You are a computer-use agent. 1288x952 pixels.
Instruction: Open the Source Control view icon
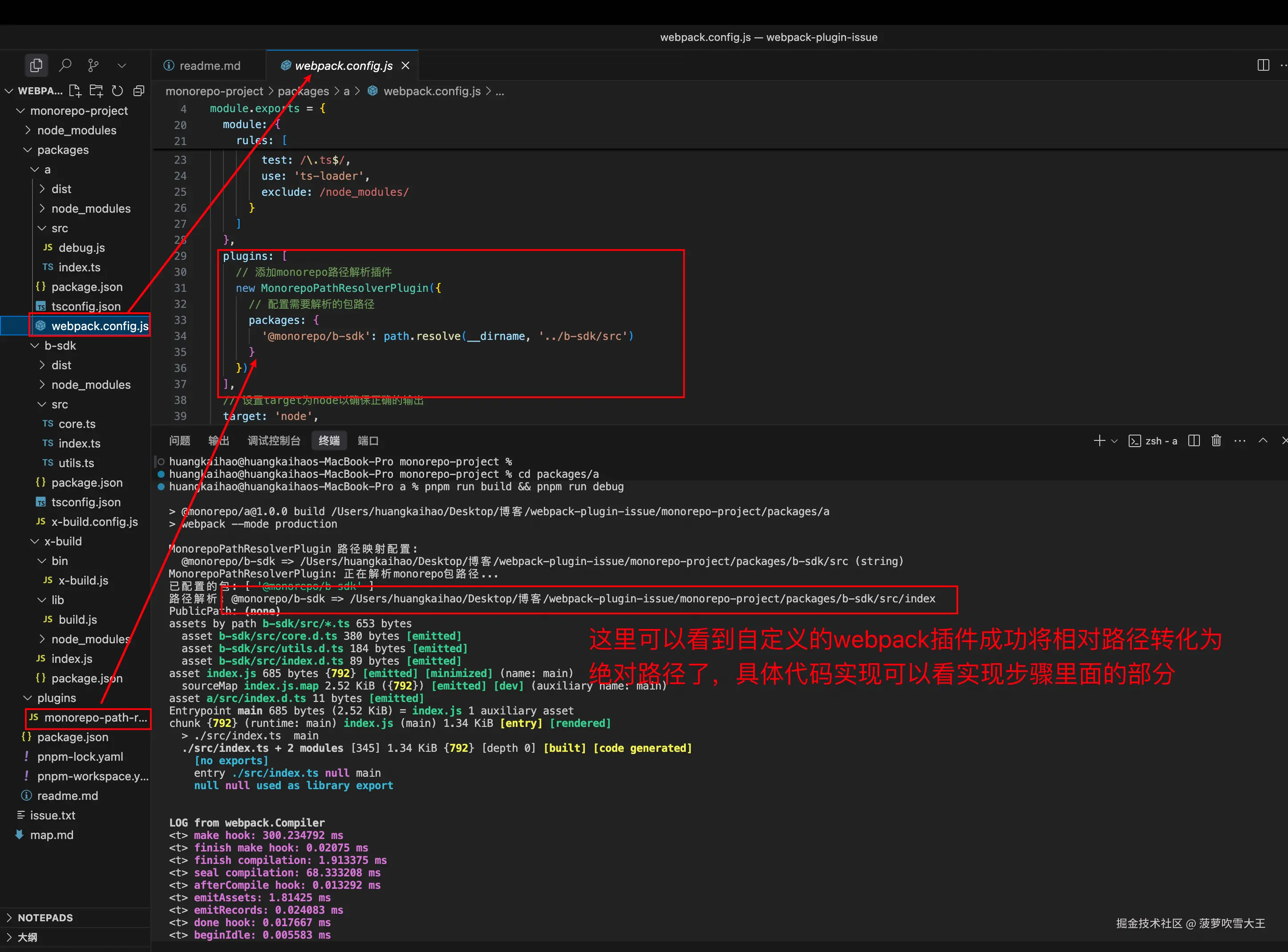pos(93,66)
